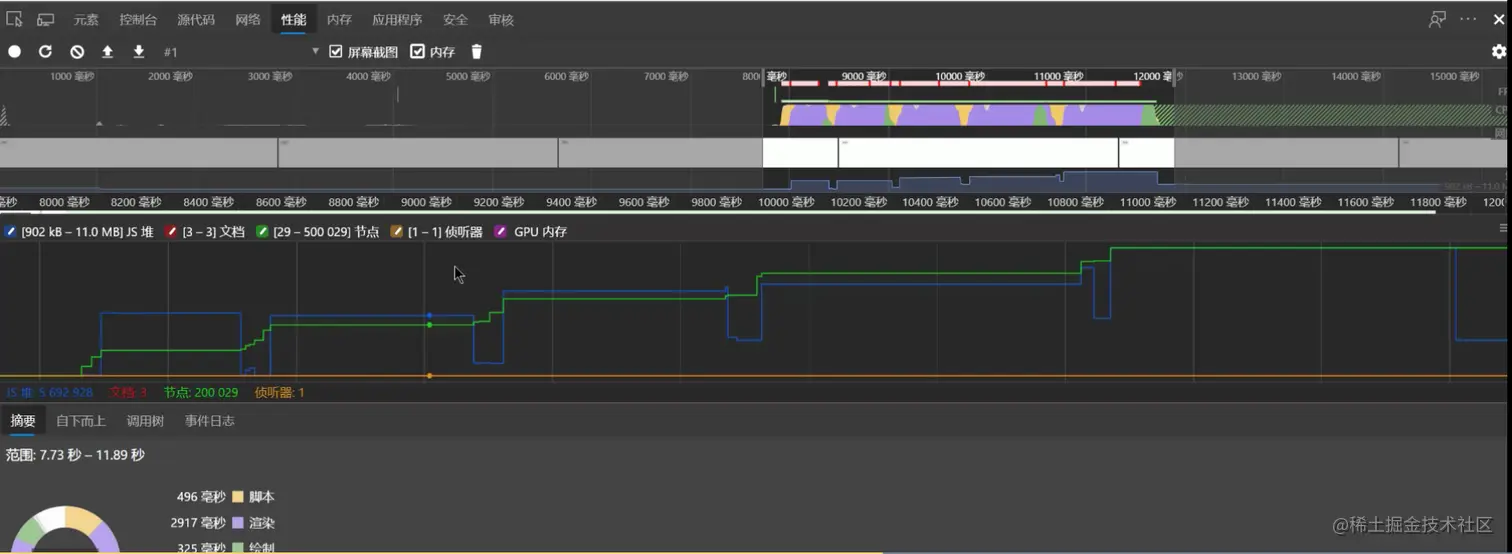Open the 事件日志 tab
This screenshot has width=1512, height=554.
(210, 421)
